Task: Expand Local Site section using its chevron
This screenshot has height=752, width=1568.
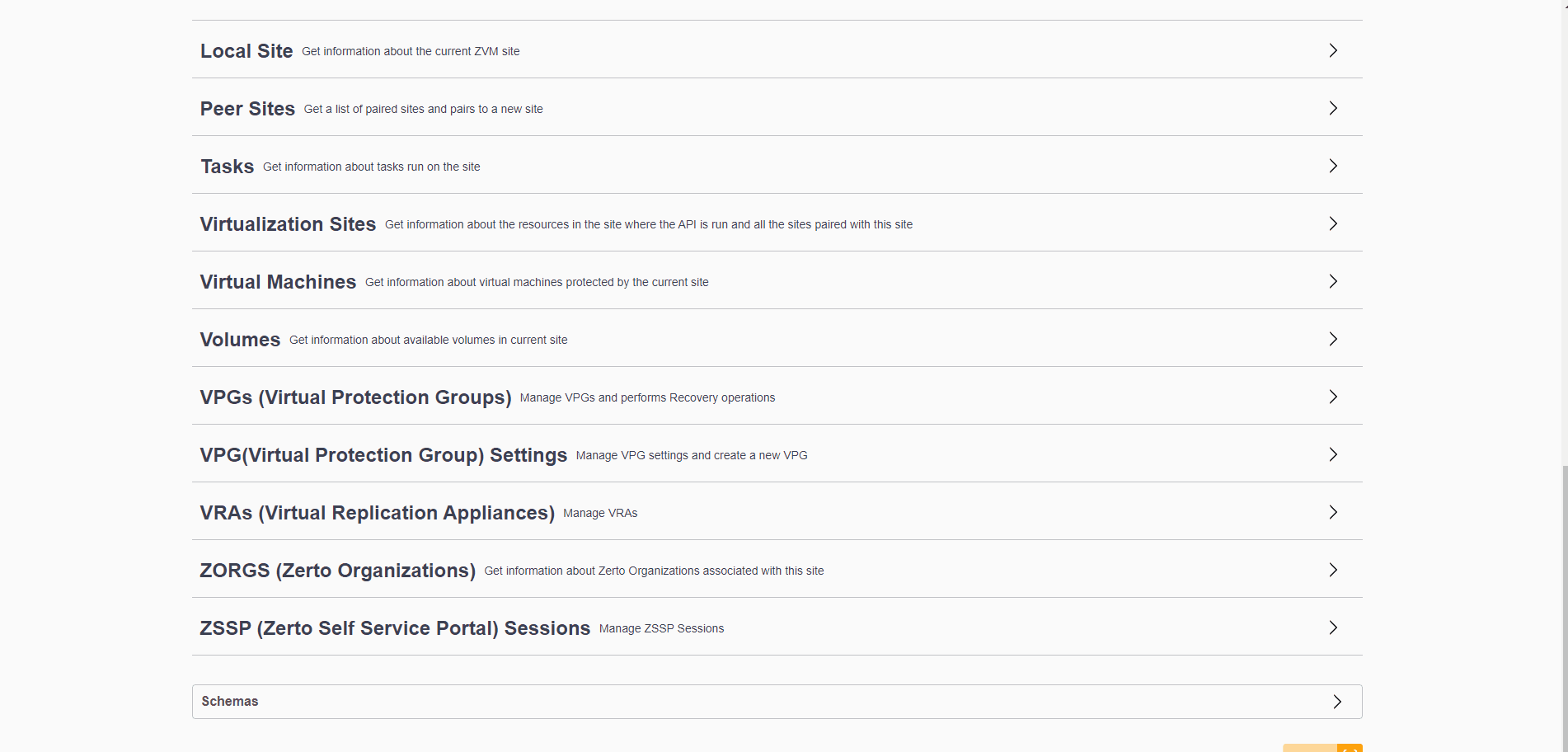Action: pyautogui.click(x=1333, y=50)
